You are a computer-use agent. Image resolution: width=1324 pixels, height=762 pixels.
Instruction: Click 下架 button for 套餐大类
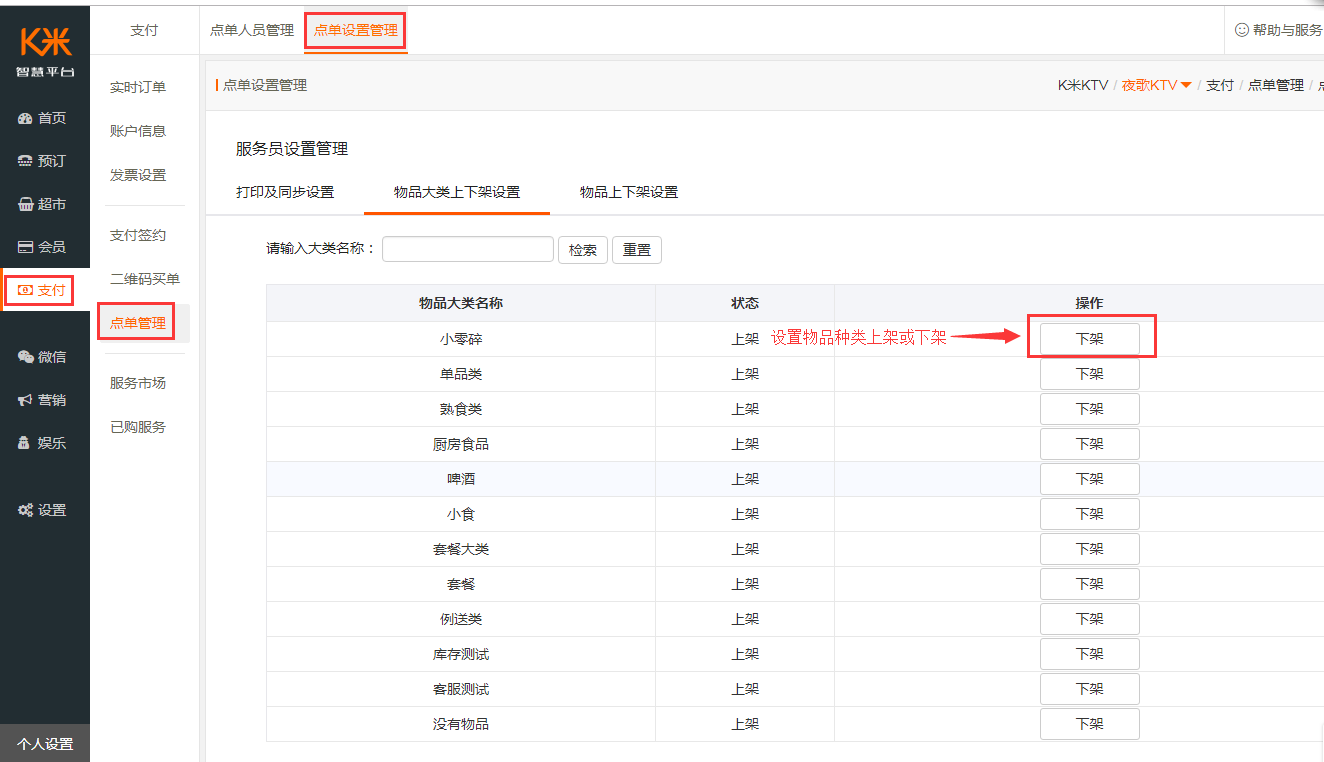tap(1090, 549)
